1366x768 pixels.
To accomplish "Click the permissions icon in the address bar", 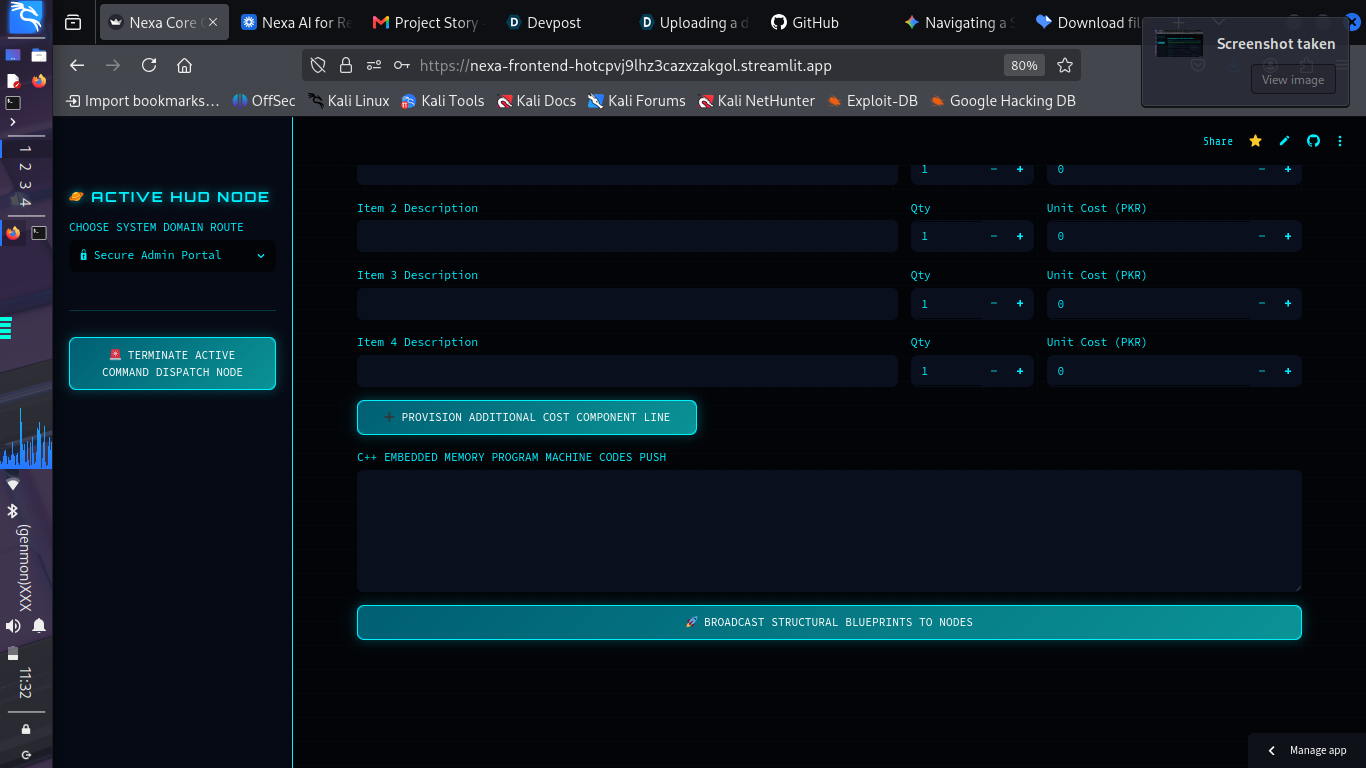I will [x=374, y=65].
